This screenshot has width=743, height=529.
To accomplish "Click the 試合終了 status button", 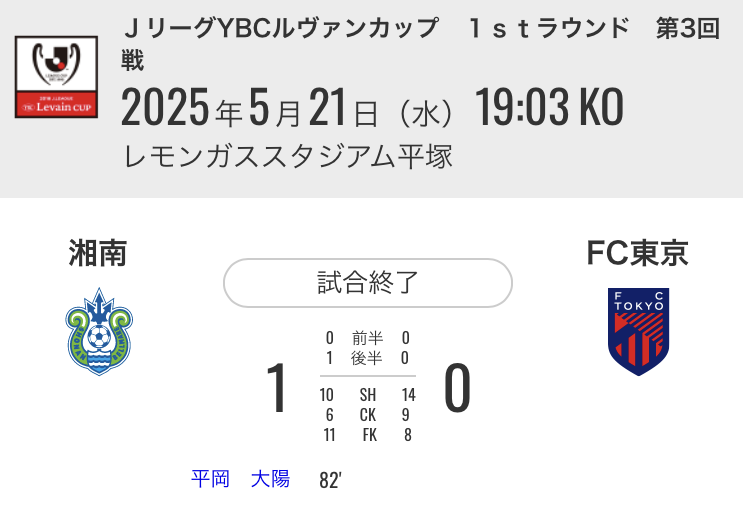I will 368,283.
